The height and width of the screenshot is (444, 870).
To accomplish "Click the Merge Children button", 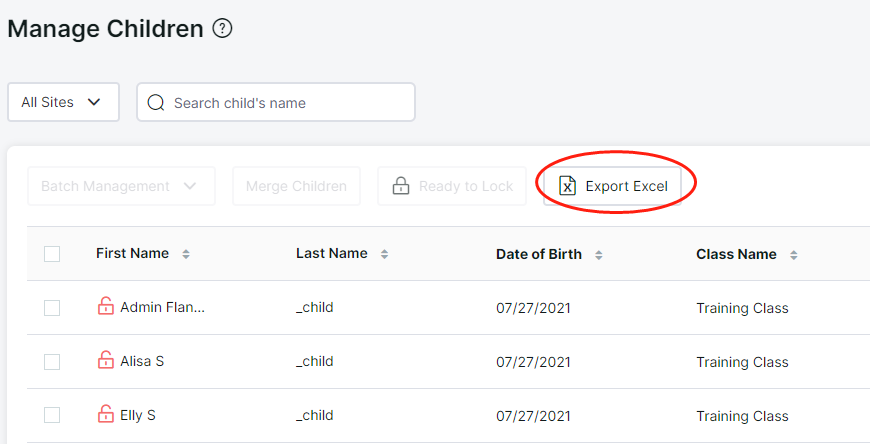I will [x=296, y=186].
